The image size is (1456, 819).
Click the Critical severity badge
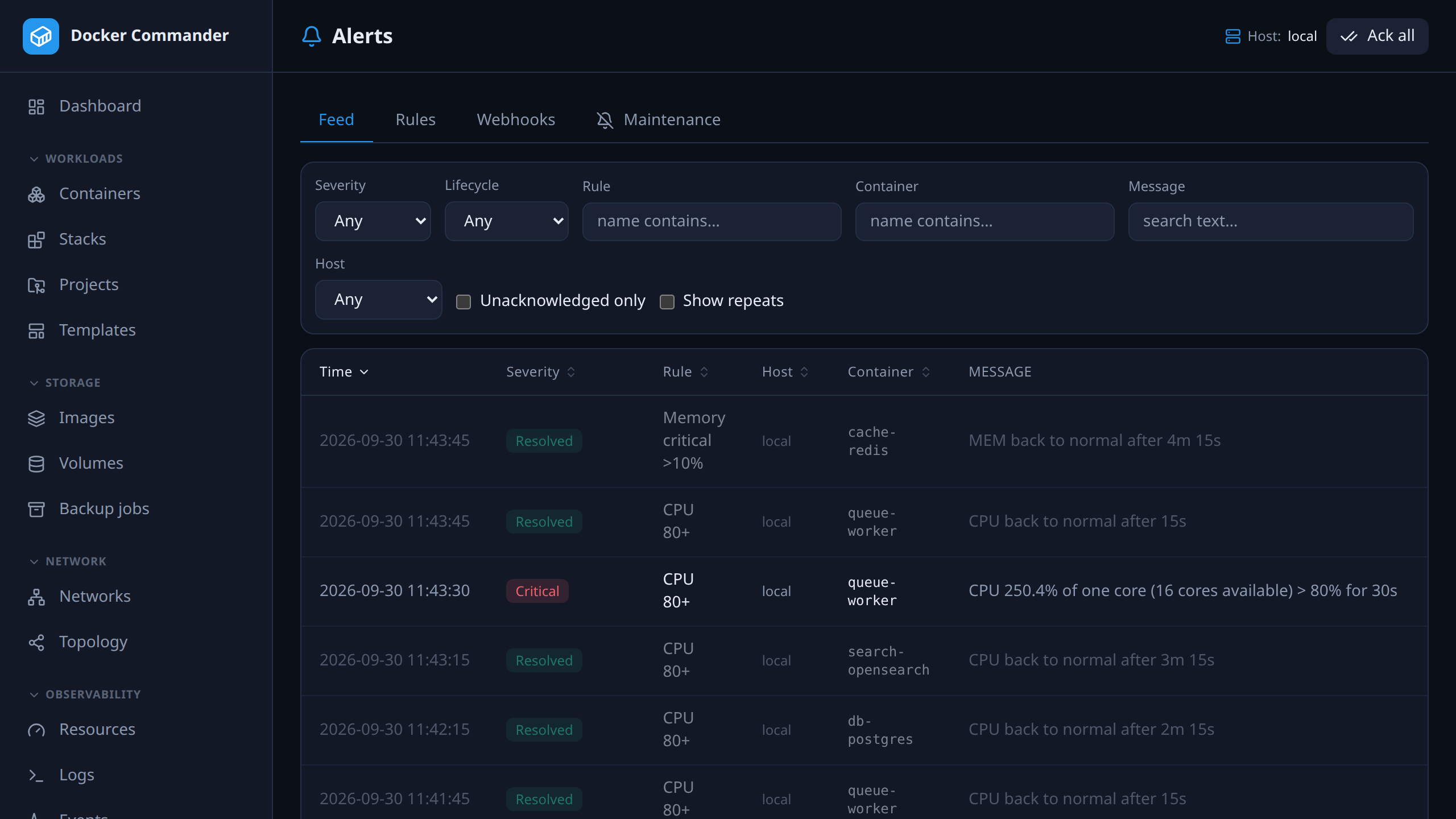537,591
